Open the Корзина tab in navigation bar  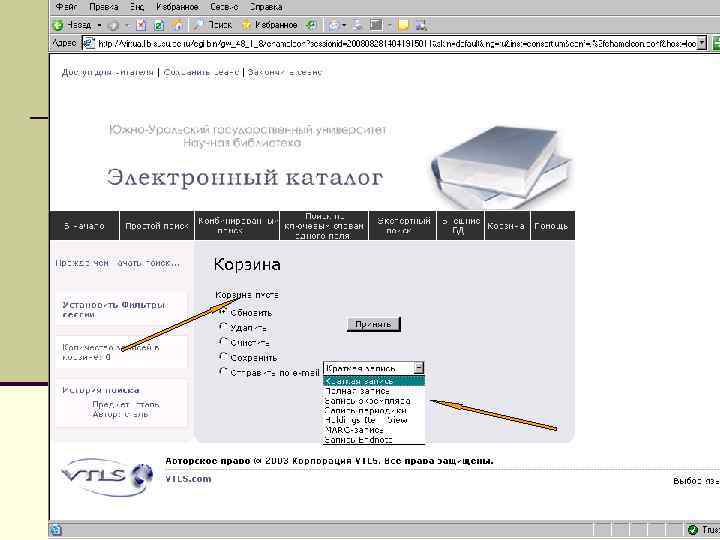coord(507,226)
